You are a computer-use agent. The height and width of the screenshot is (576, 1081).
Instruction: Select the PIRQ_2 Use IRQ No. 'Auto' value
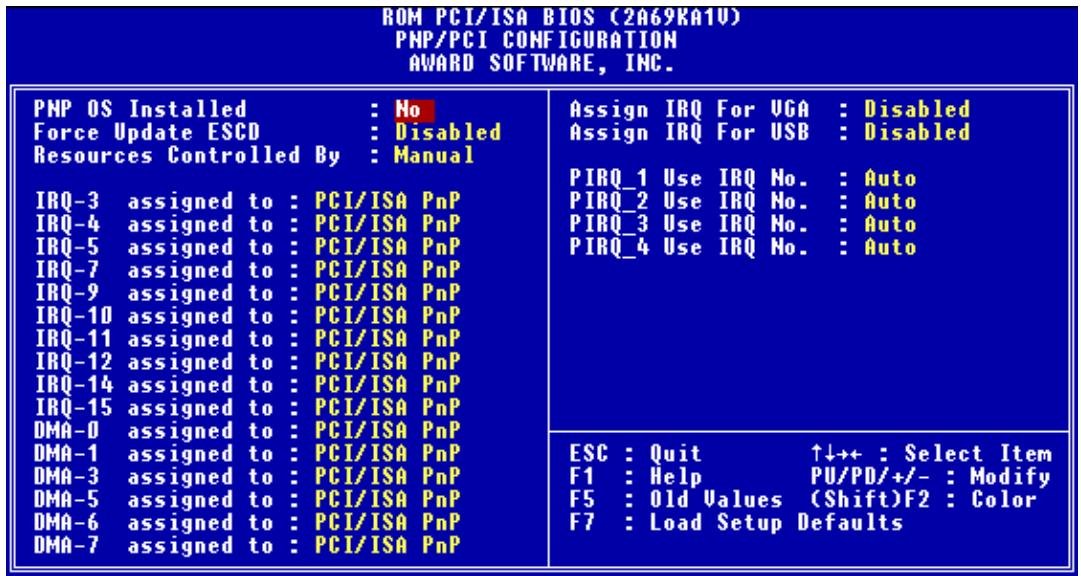pyautogui.click(x=890, y=202)
